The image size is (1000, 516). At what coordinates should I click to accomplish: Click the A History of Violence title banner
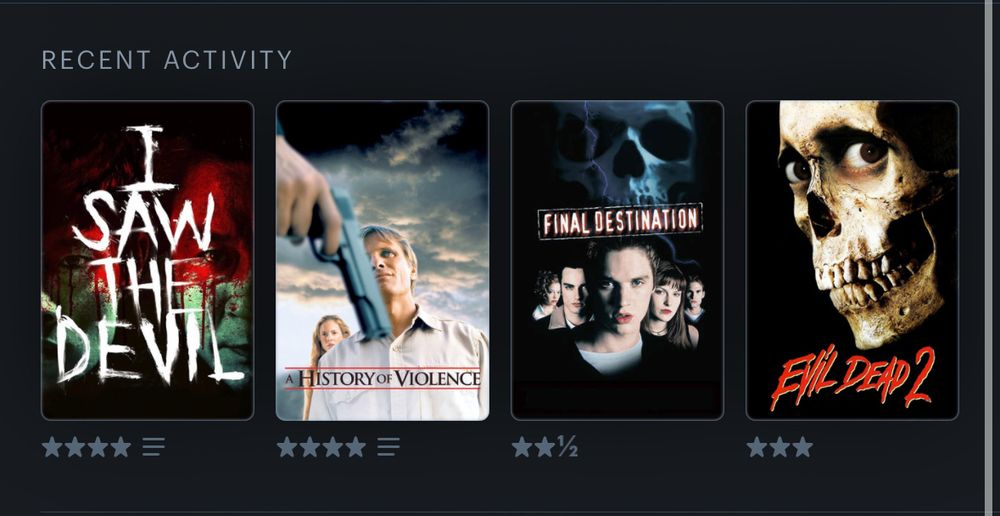382,378
